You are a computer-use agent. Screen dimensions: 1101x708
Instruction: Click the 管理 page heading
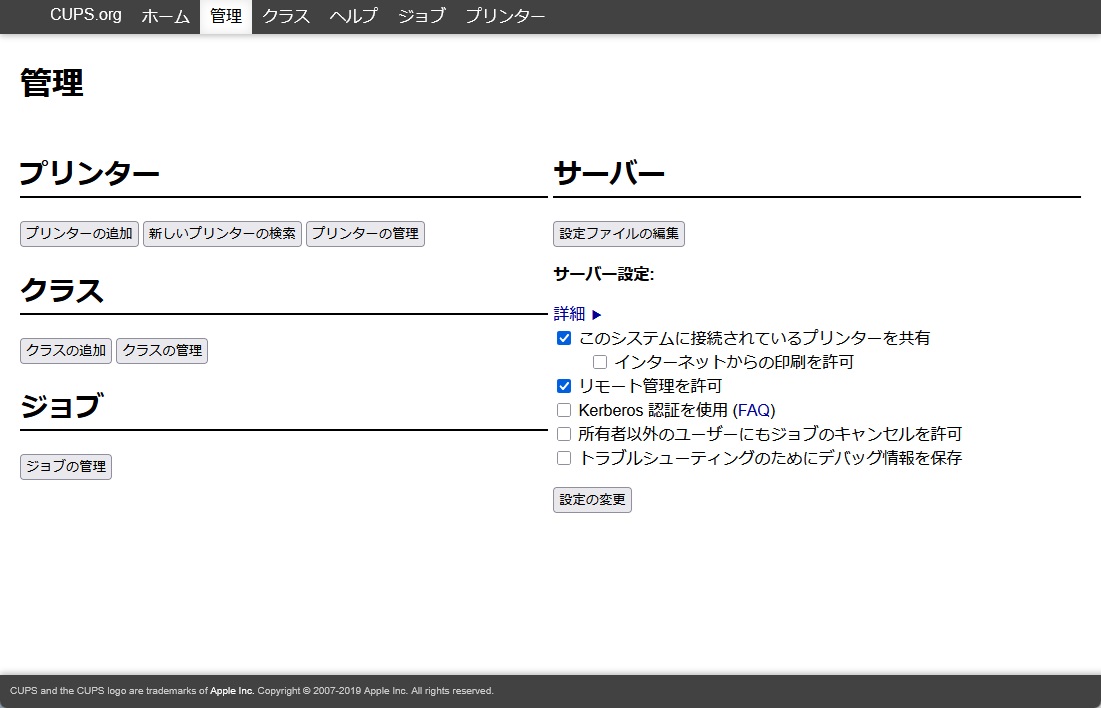(x=52, y=83)
